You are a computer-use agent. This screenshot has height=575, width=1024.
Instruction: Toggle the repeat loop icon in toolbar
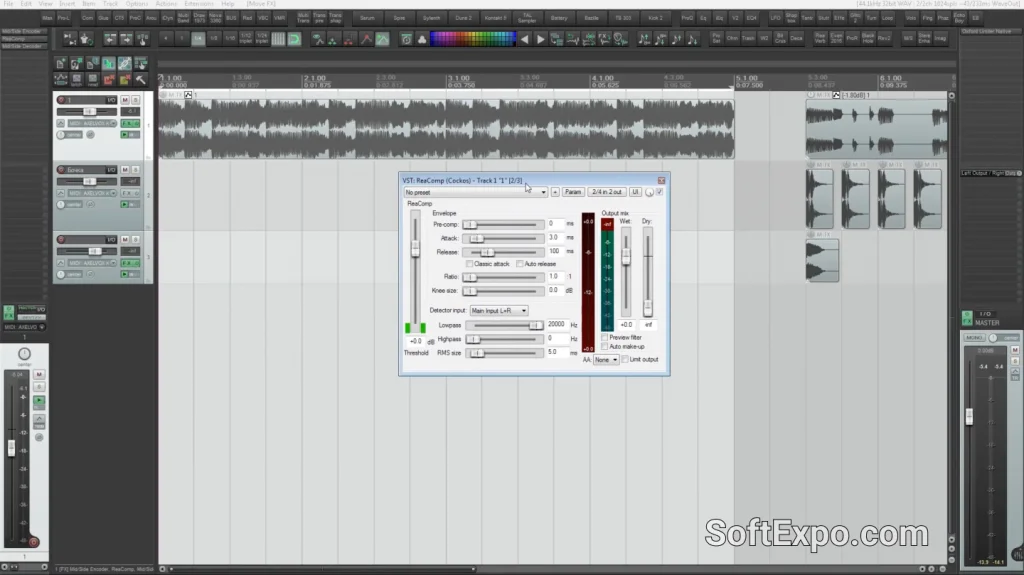tap(295, 39)
